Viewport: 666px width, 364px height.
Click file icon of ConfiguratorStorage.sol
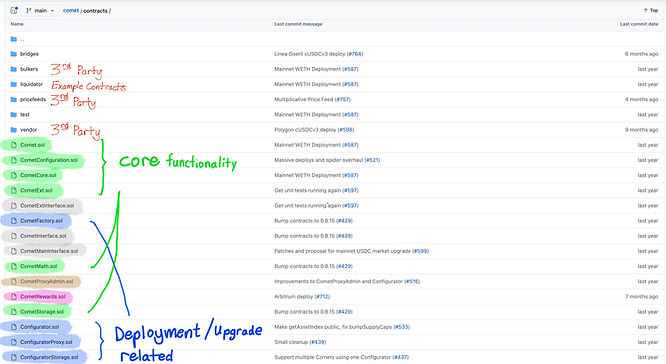coord(14,357)
